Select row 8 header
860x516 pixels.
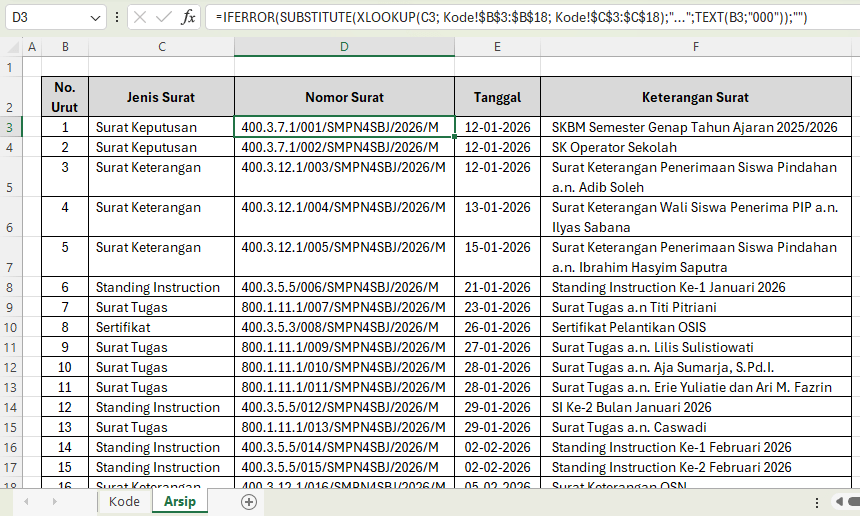click(10, 287)
